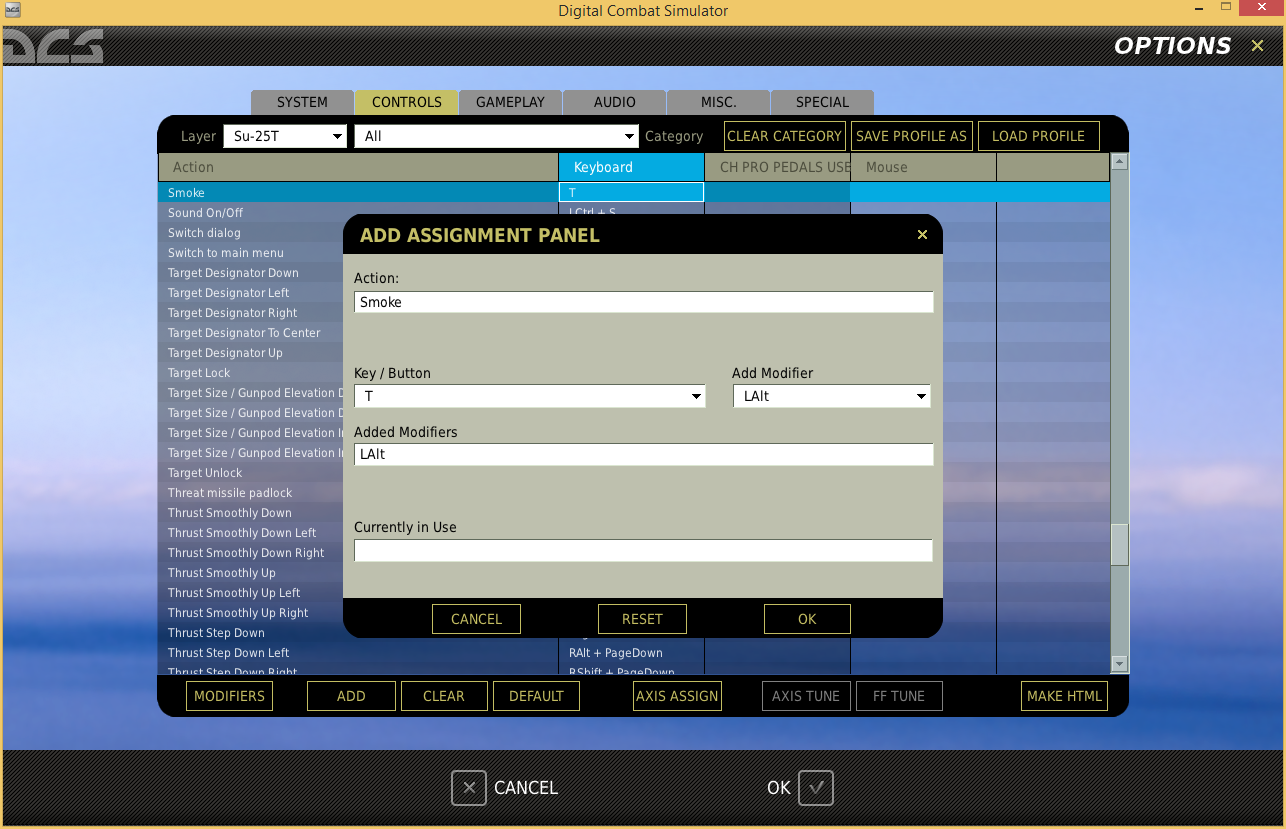1286x829 pixels.
Task: Click the LOAD PROFILE button
Action: click(1038, 136)
